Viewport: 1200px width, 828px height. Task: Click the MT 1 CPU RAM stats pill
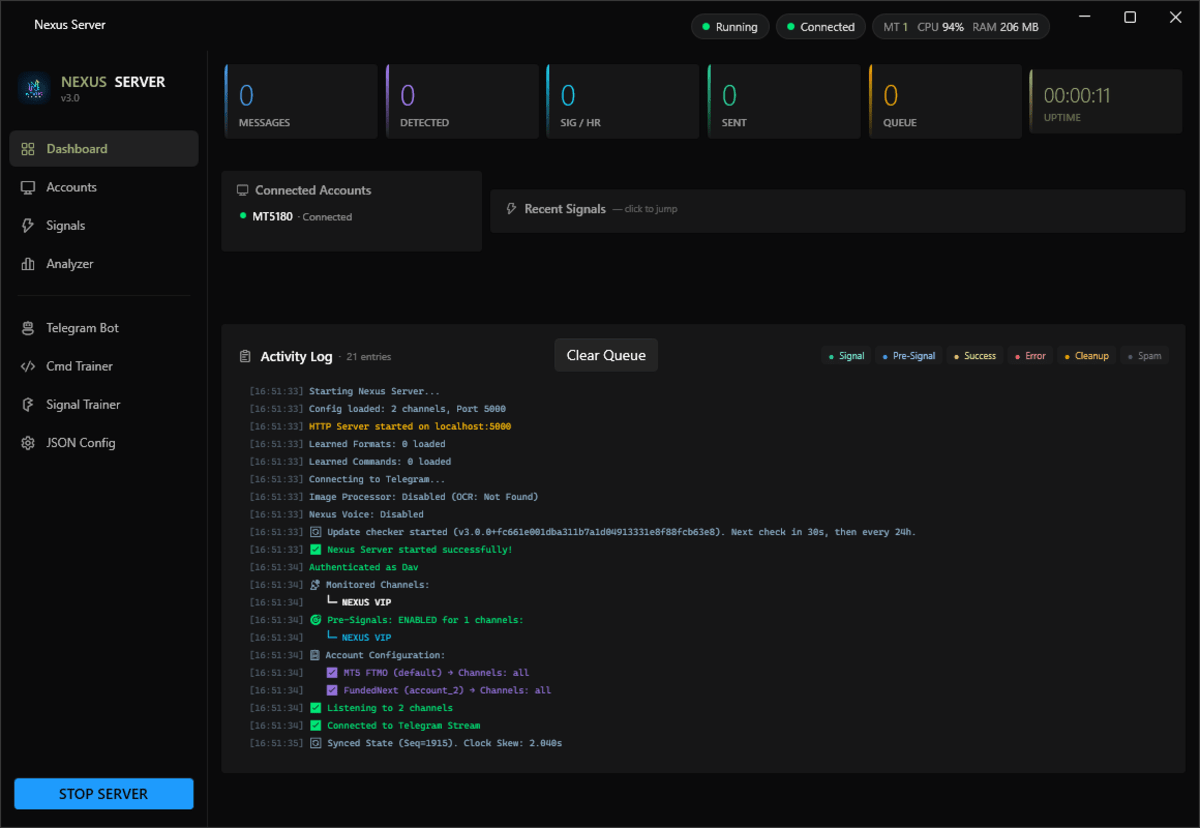pos(961,27)
